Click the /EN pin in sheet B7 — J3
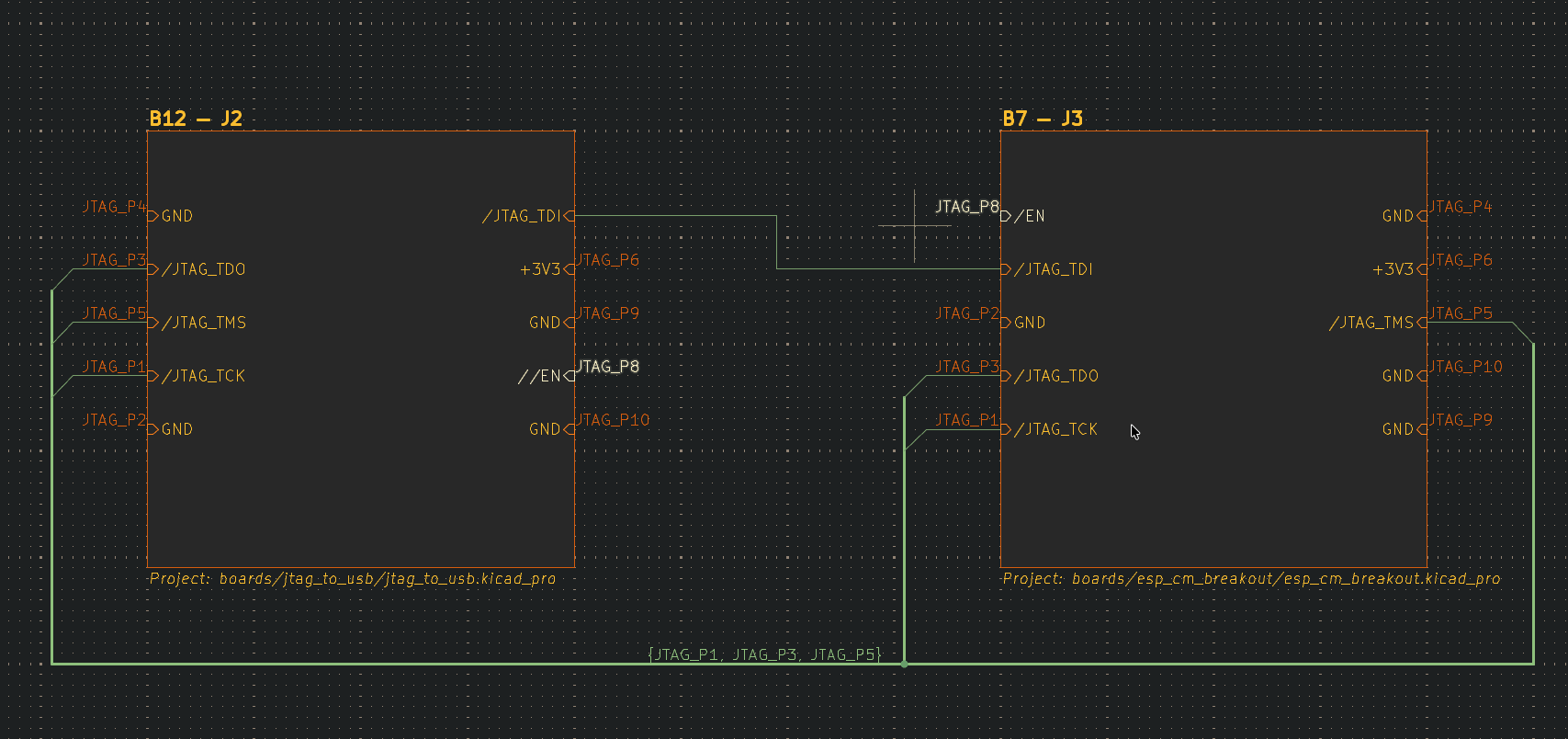 [x=1023, y=216]
